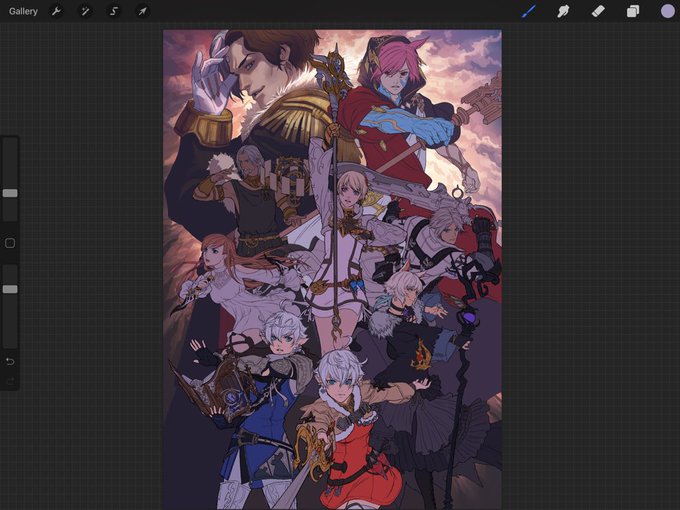Activate the Selection tool
Image resolution: width=680 pixels, height=510 pixels.
pyautogui.click(x=114, y=11)
